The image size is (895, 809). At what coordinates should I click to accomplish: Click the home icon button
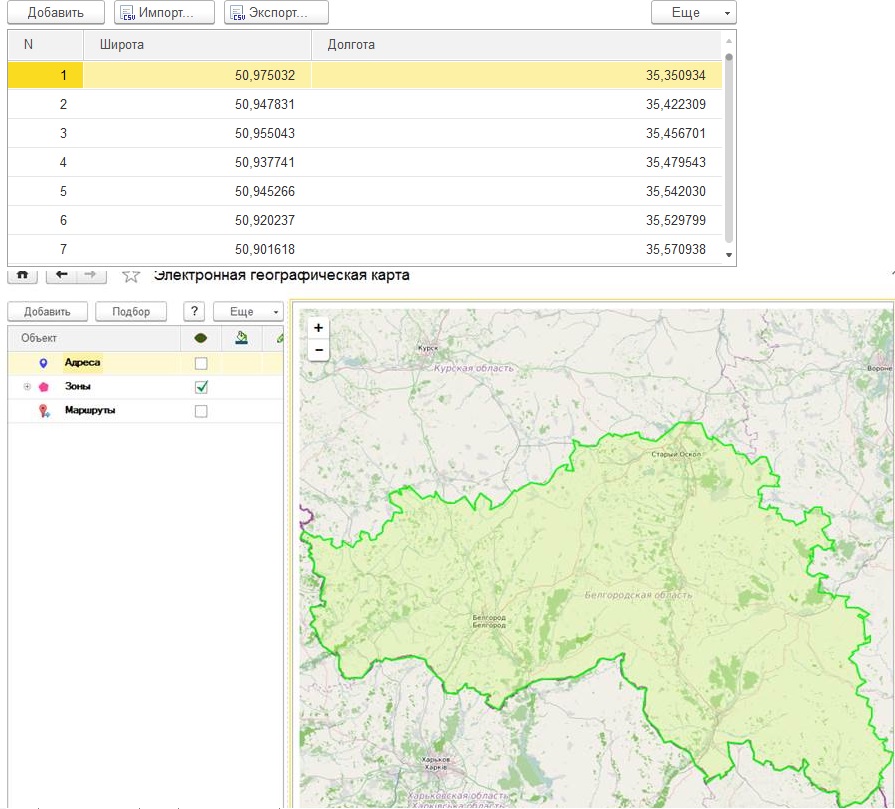[22, 274]
